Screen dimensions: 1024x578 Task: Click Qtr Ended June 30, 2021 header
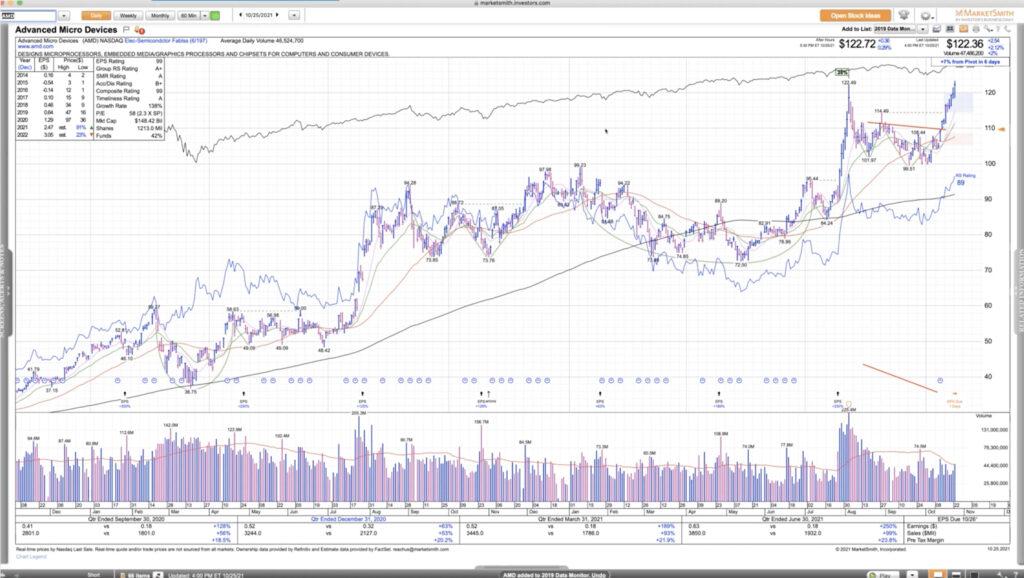pos(795,519)
